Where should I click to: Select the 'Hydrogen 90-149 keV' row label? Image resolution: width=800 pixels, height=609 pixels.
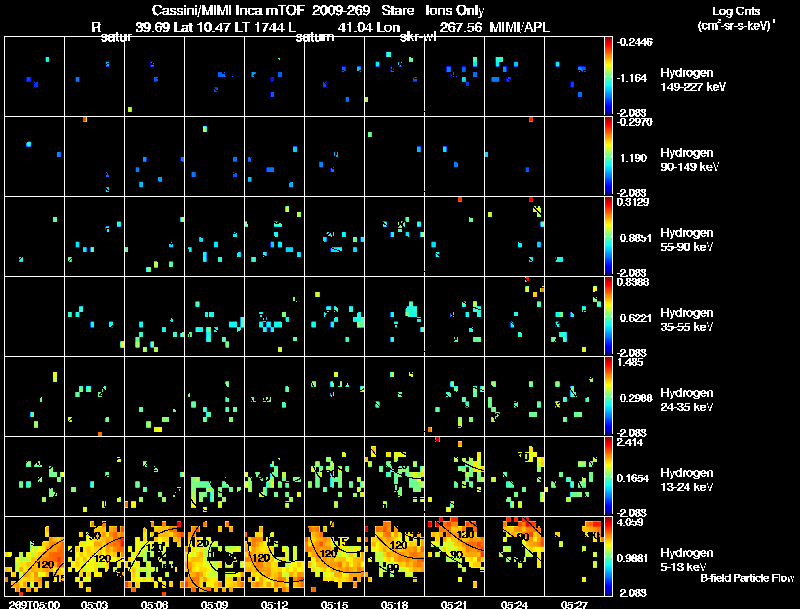(690, 160)
